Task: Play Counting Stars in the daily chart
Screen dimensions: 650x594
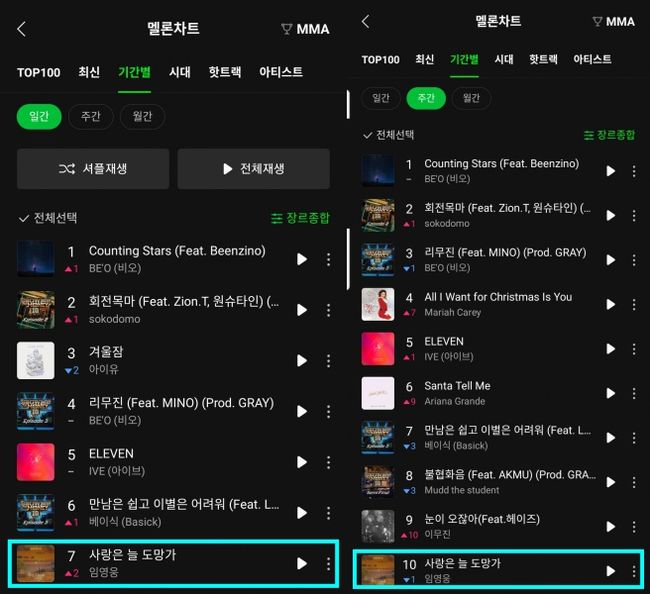Action: pos(302,259)
